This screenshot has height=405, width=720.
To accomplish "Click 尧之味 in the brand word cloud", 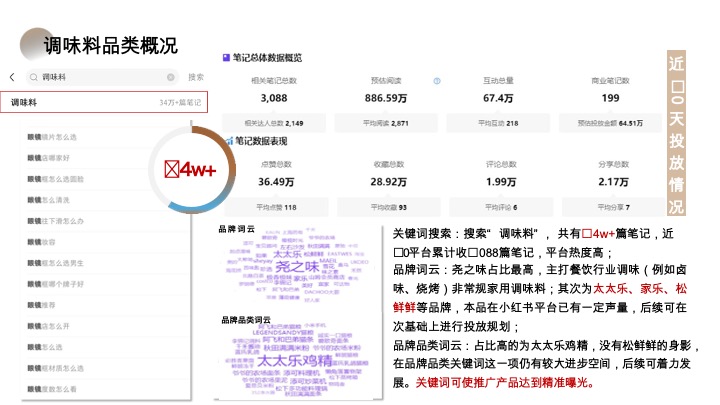I will click(x=297, y=266).
